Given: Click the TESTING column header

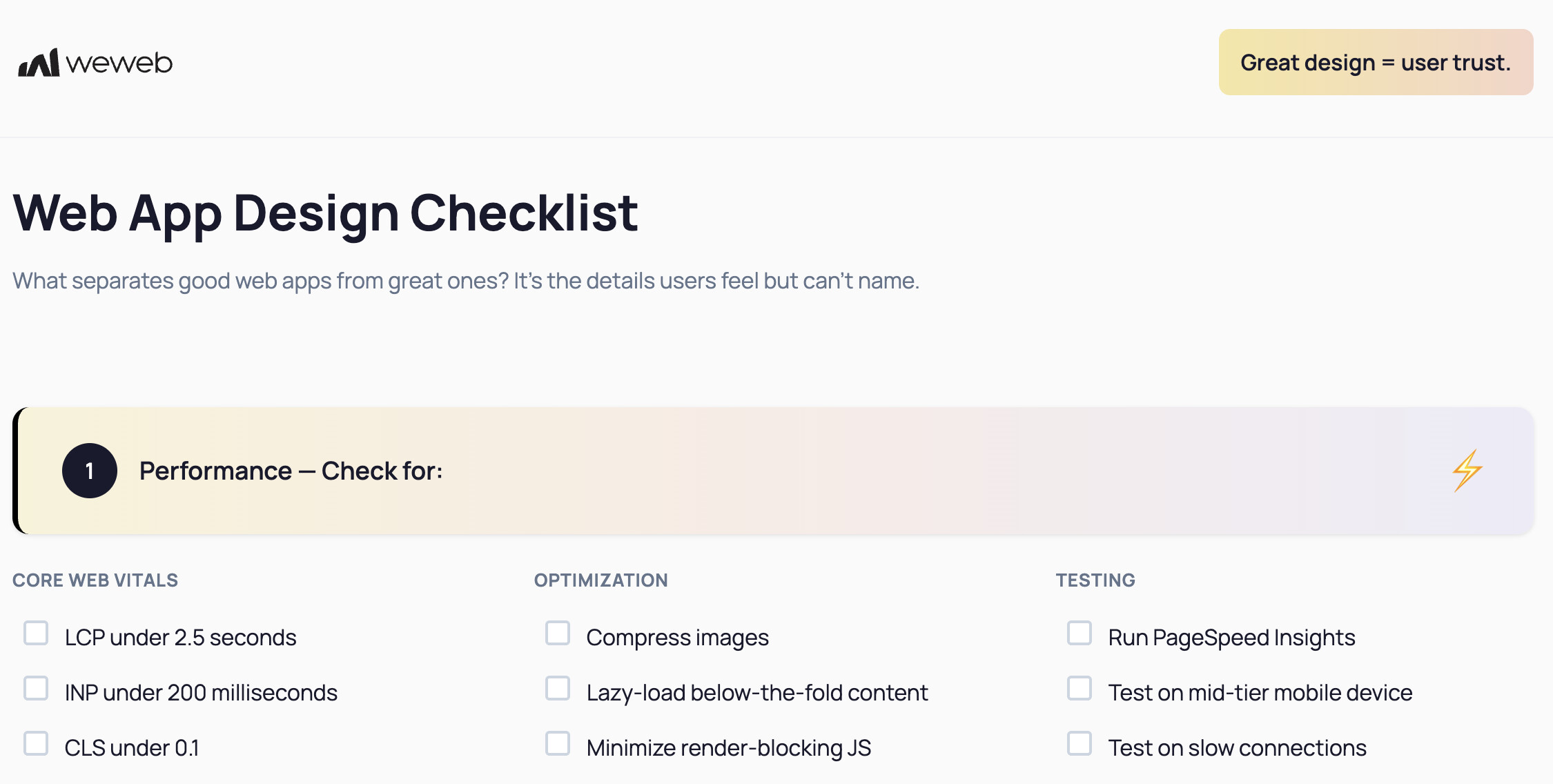Looking at the screenshot, I should point(1095,580).
